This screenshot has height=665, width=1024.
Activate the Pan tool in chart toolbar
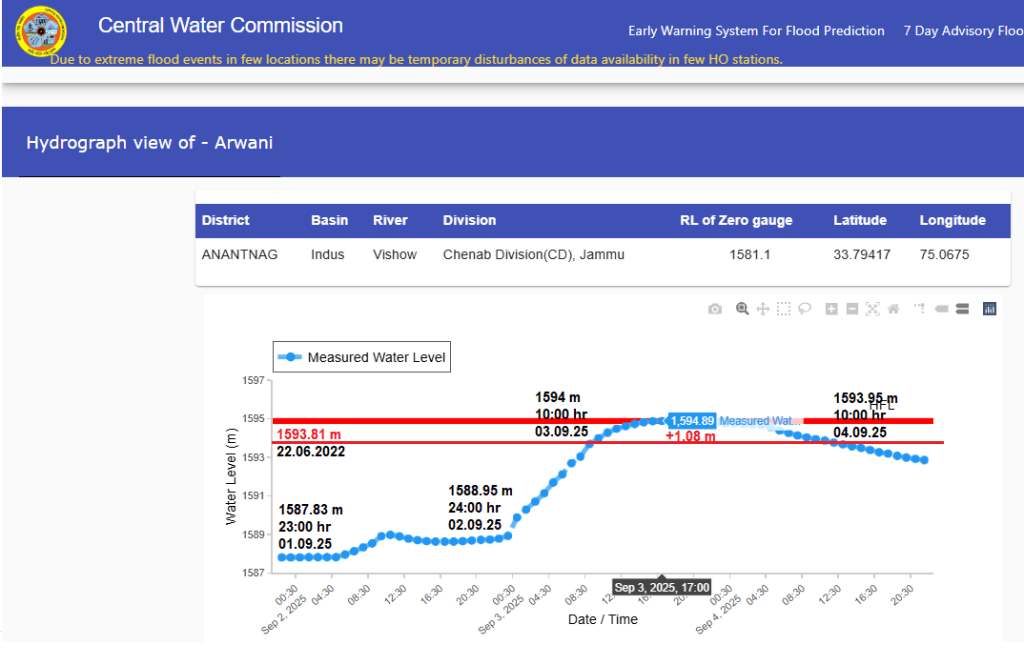pos(763,309)
